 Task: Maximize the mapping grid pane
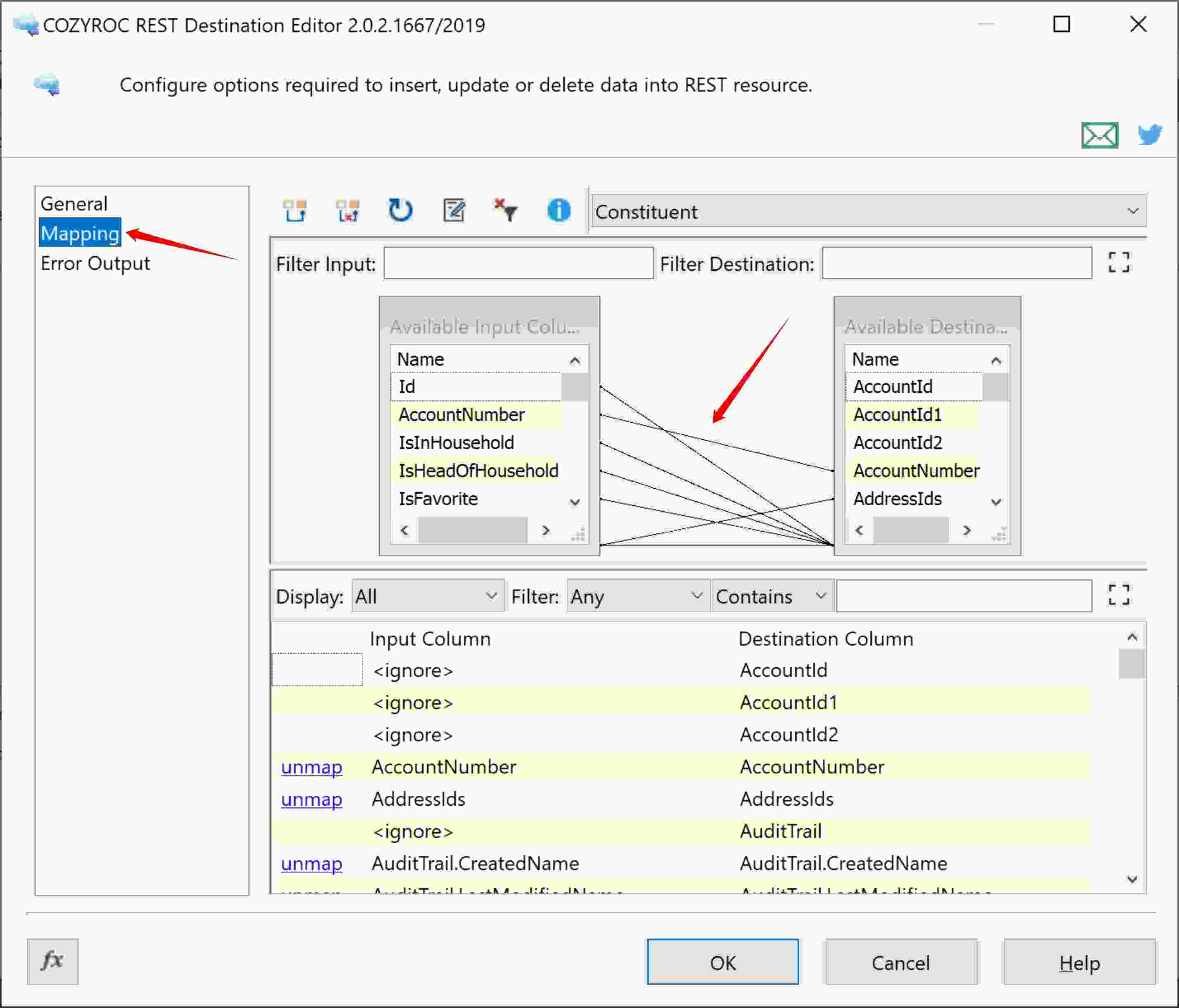(1119, 596)
